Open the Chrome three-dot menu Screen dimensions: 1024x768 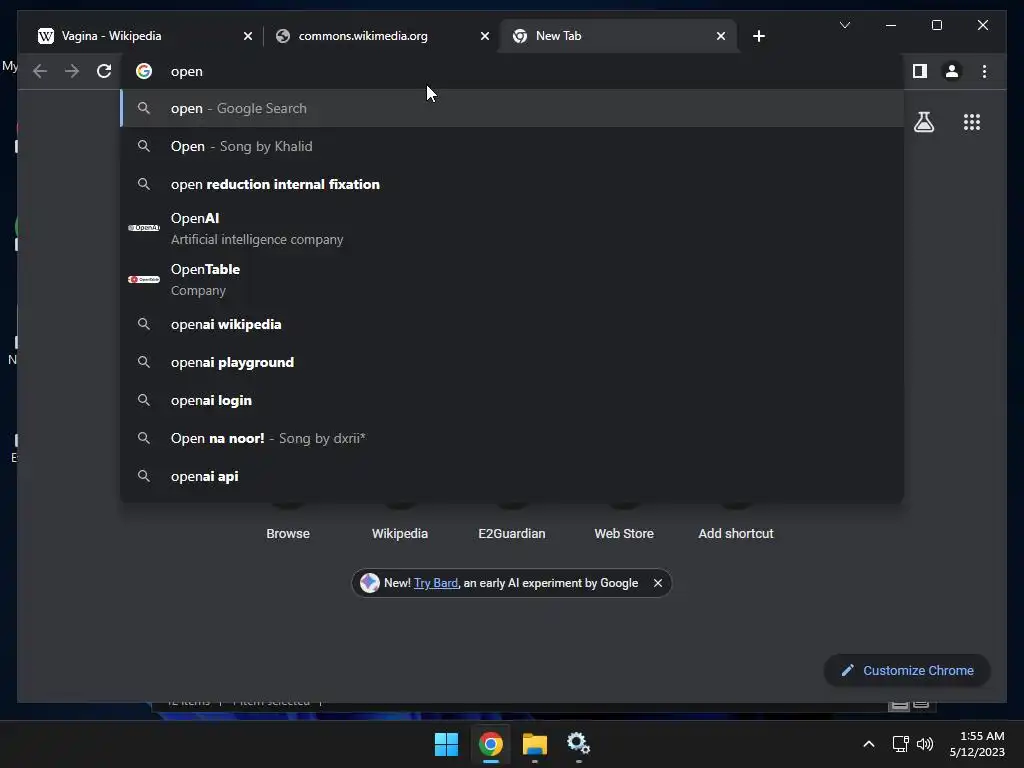[984, 71]
